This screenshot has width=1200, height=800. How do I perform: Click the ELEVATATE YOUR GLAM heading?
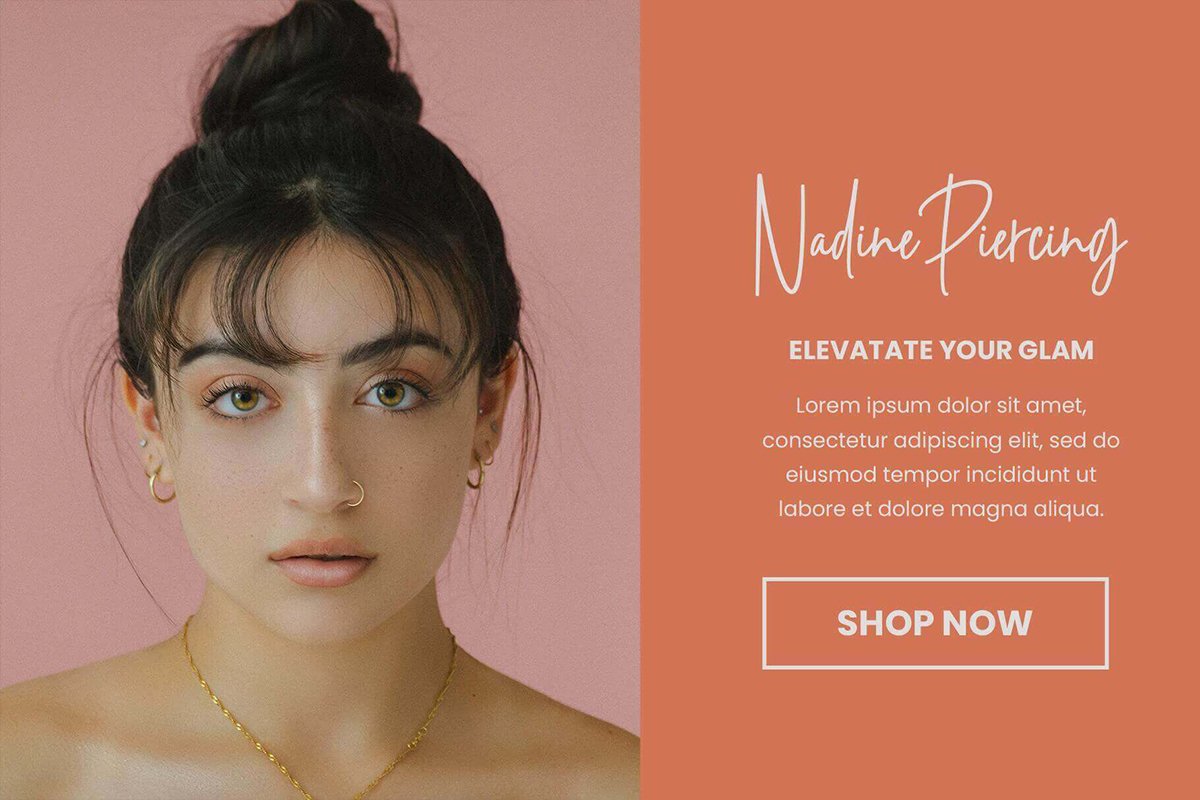coord(941,351)
